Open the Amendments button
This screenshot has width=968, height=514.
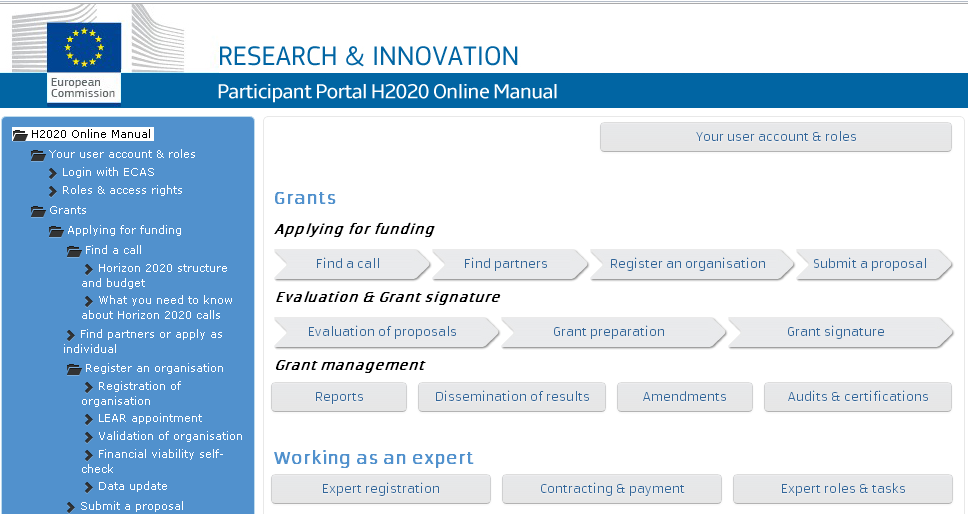[x=685, y=397]
